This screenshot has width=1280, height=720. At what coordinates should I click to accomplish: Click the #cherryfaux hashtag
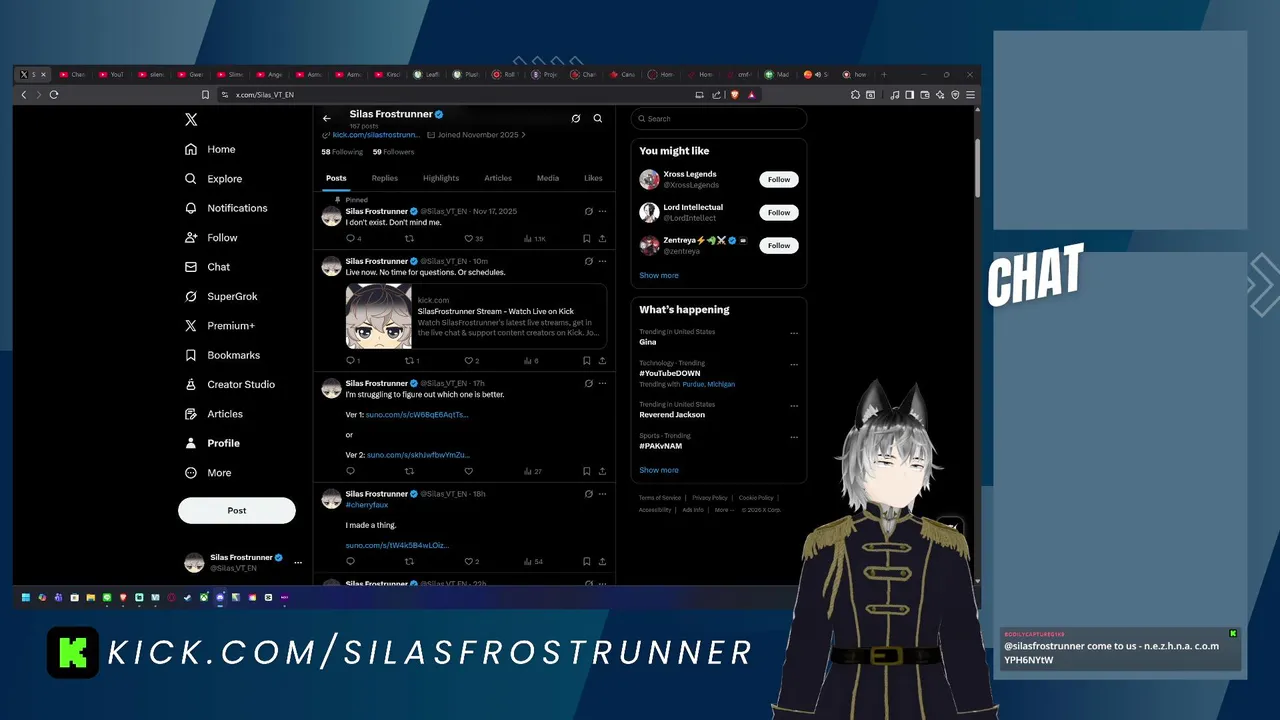click(367, 505)
